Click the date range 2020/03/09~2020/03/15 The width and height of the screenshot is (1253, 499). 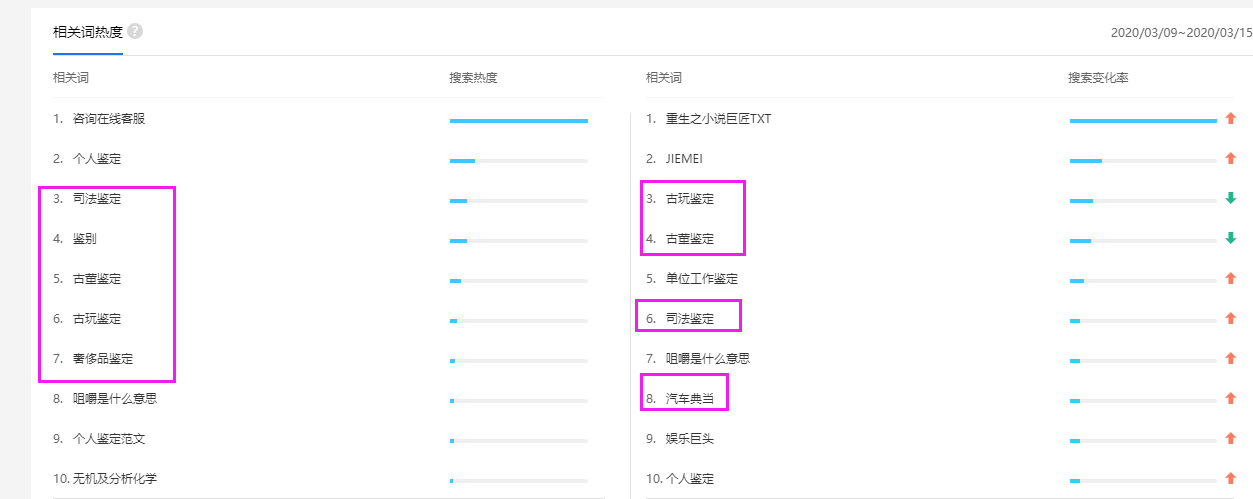[1180, 33]
